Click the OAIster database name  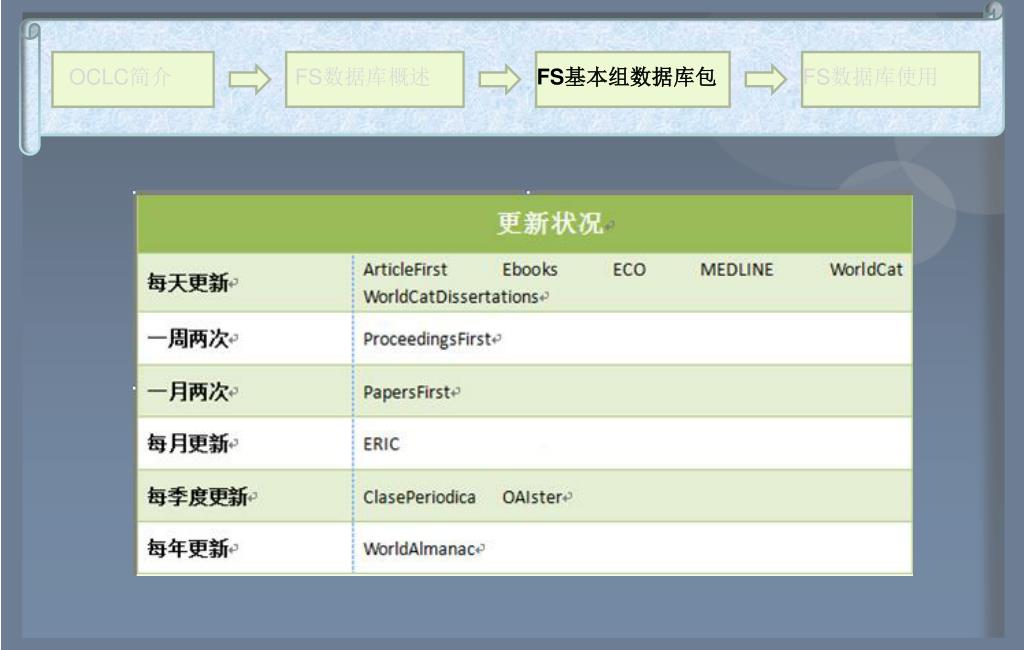click(x=532, y=497)
